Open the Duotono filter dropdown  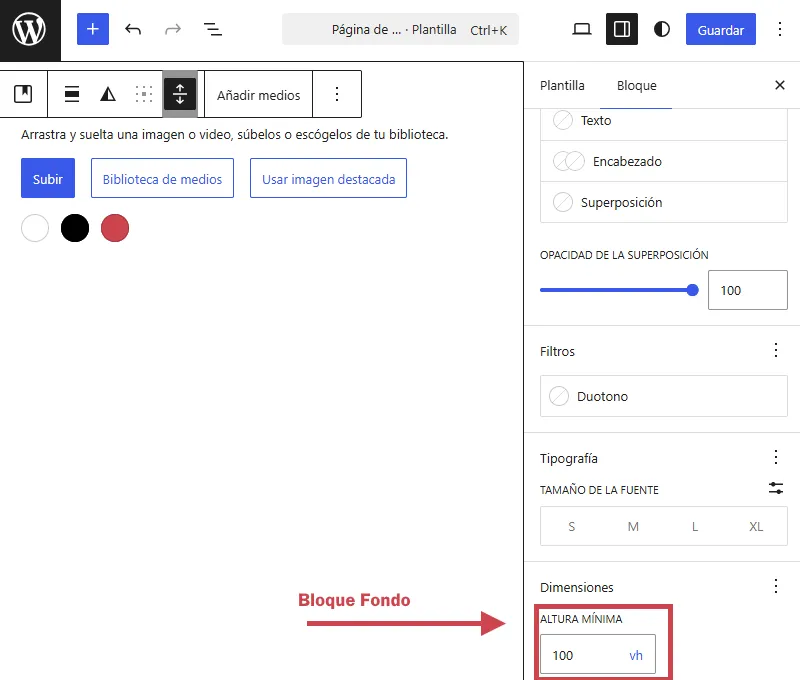pos(663,396)
